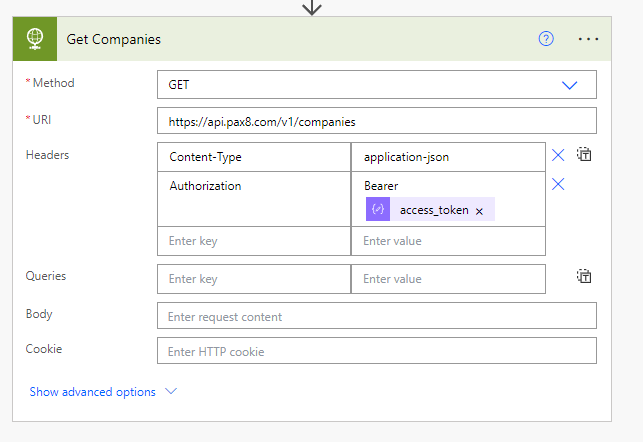Click the URI field with pax8 URL
The image size is (643, 442).
(376, 121)
